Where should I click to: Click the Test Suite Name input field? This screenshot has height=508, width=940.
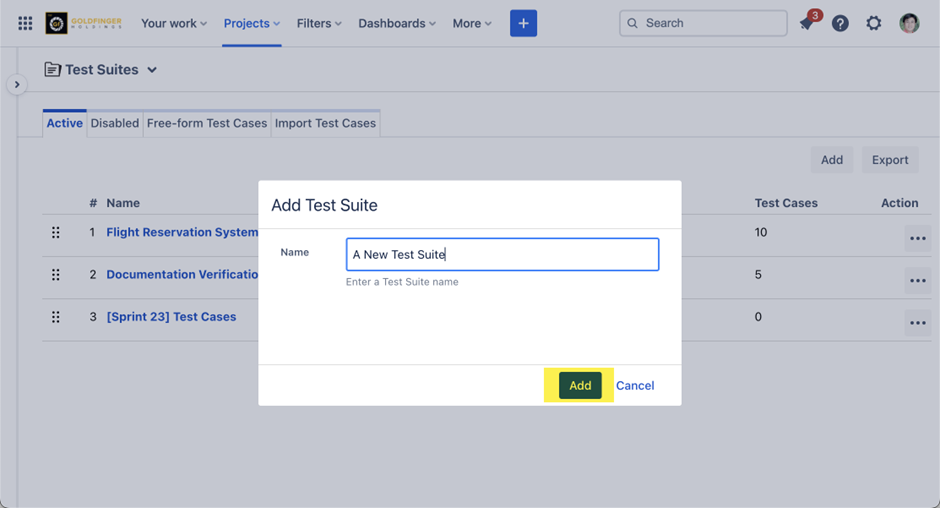(x=502, y=254)
